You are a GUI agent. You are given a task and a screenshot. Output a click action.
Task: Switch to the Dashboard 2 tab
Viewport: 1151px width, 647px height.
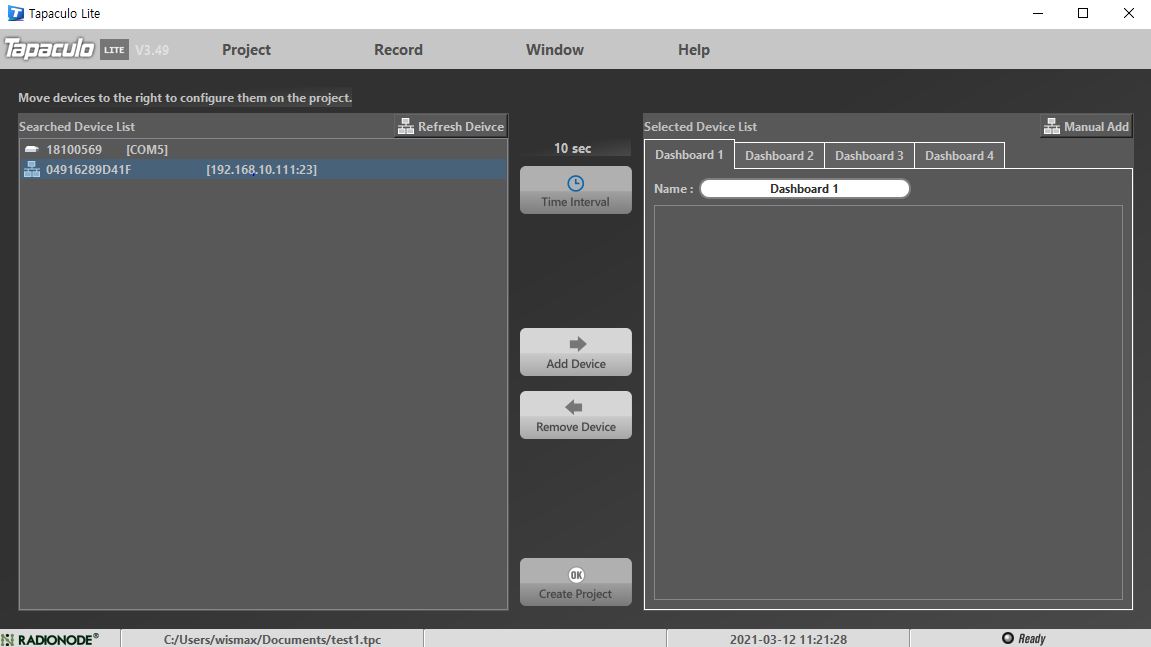click(x=779, y=156)
